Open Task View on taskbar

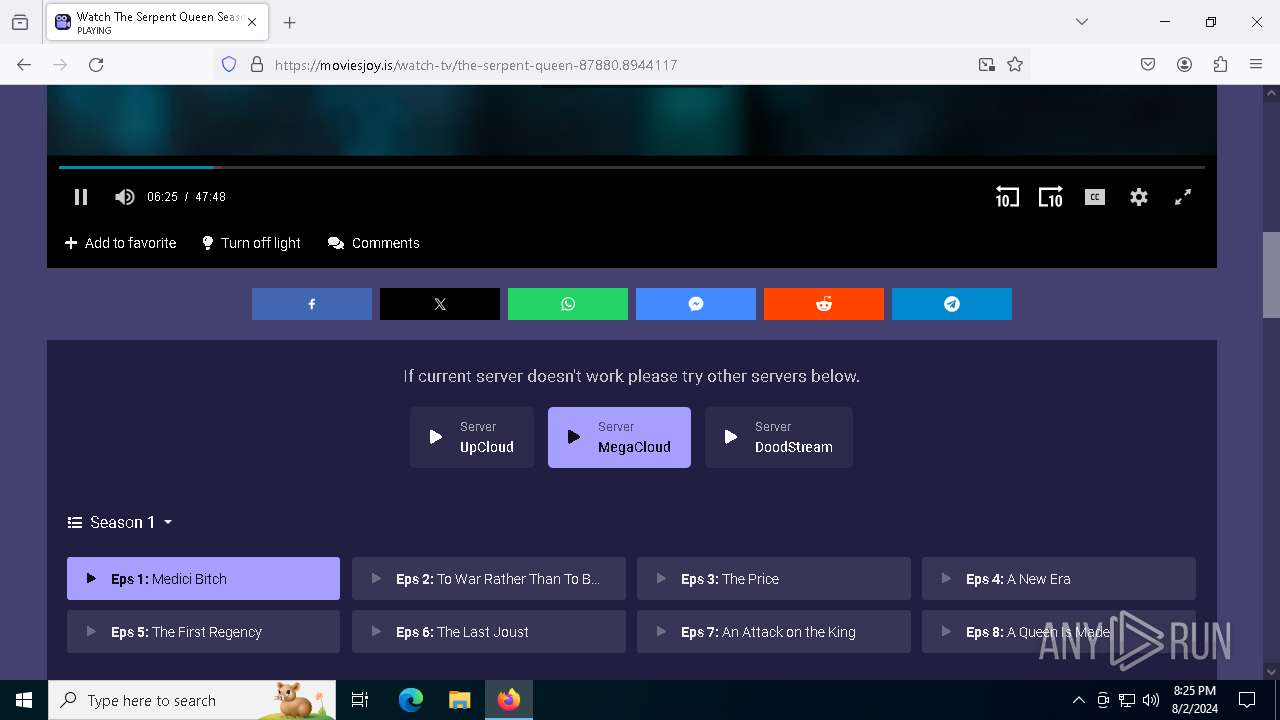tap(360, 700)
